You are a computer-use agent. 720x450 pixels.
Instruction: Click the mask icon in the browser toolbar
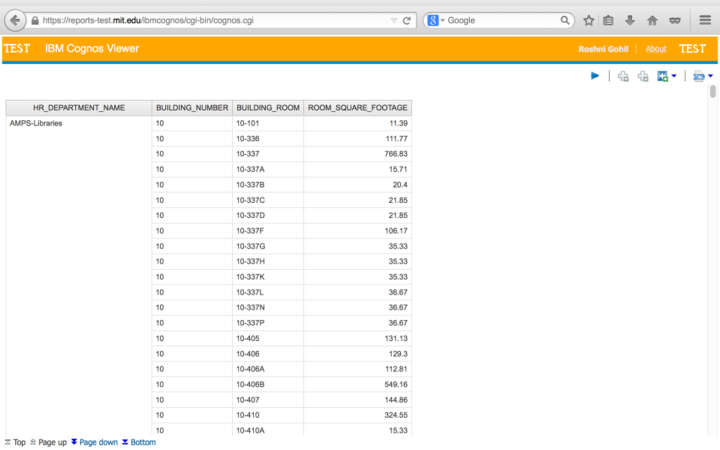pyautogui.click(x=674, y=20)
